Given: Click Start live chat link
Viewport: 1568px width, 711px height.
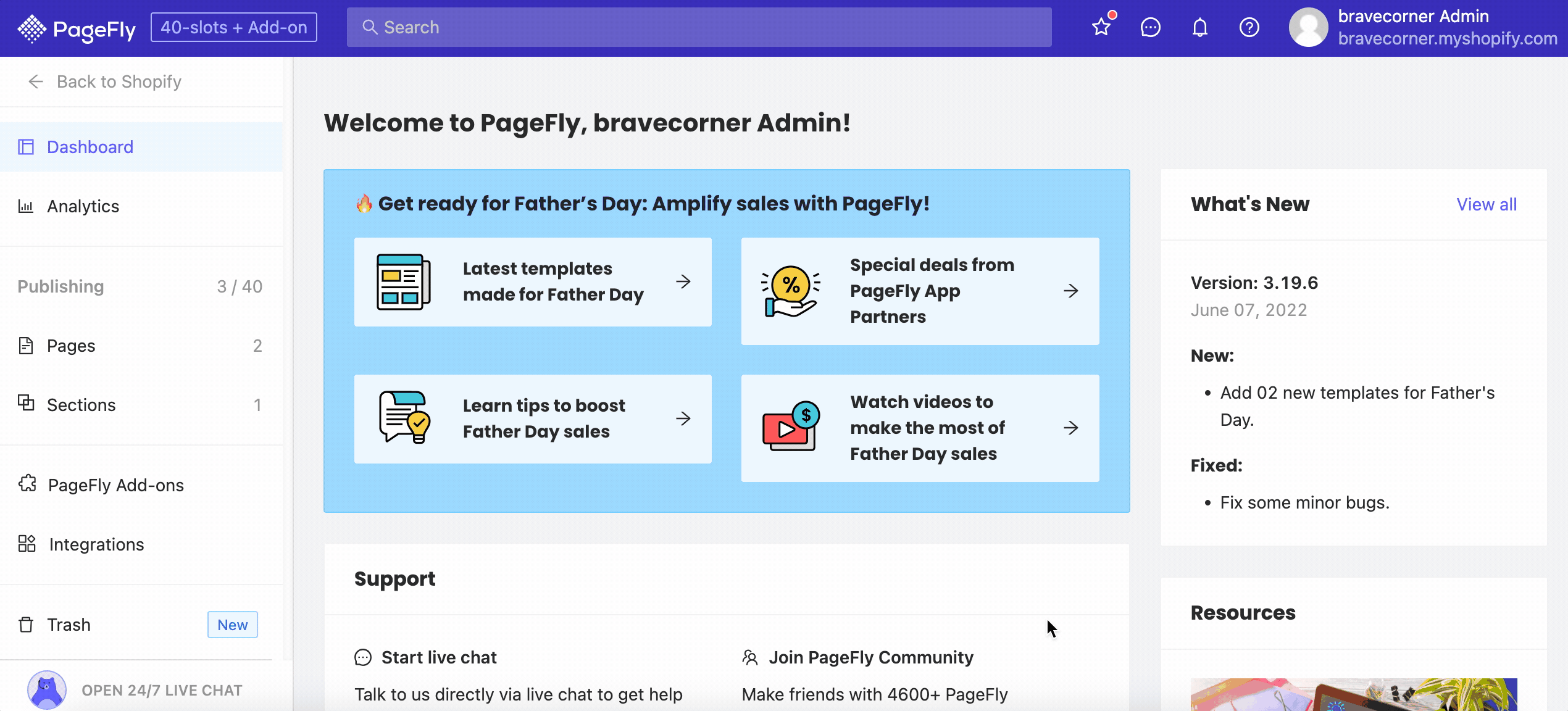Looking at the screenshot, I should tap(439, 657).
